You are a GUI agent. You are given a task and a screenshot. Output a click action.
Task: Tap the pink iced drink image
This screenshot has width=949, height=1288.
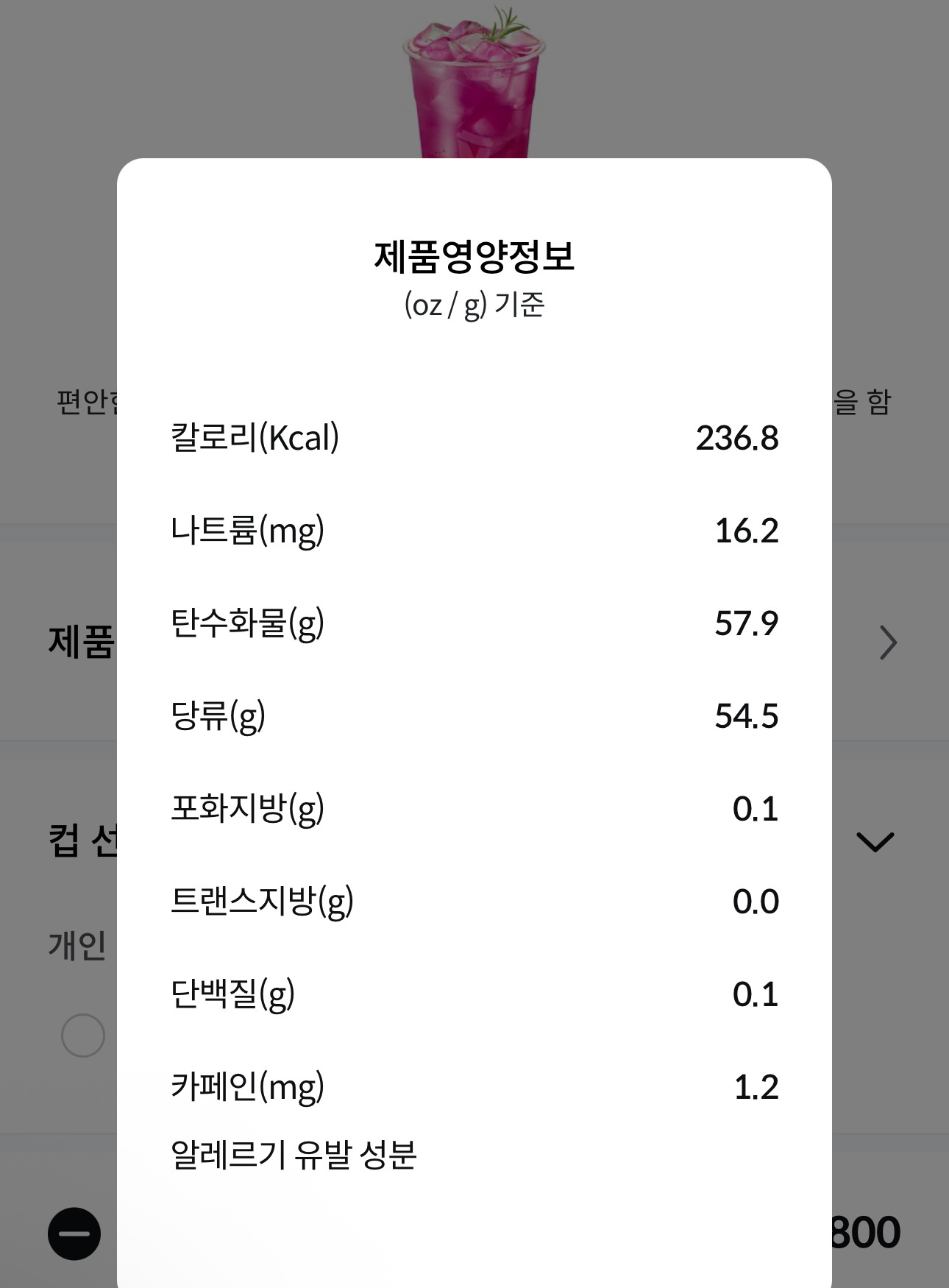[474, 81]
